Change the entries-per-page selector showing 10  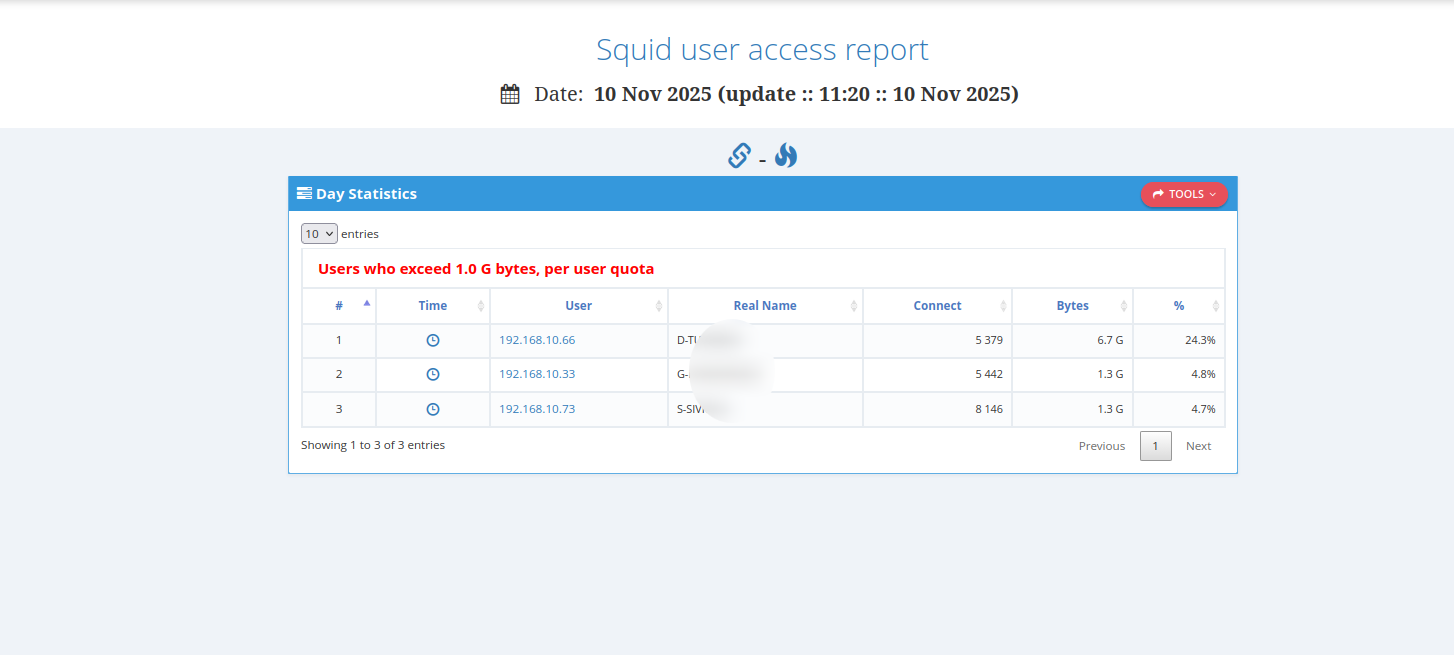pos(319,234)
